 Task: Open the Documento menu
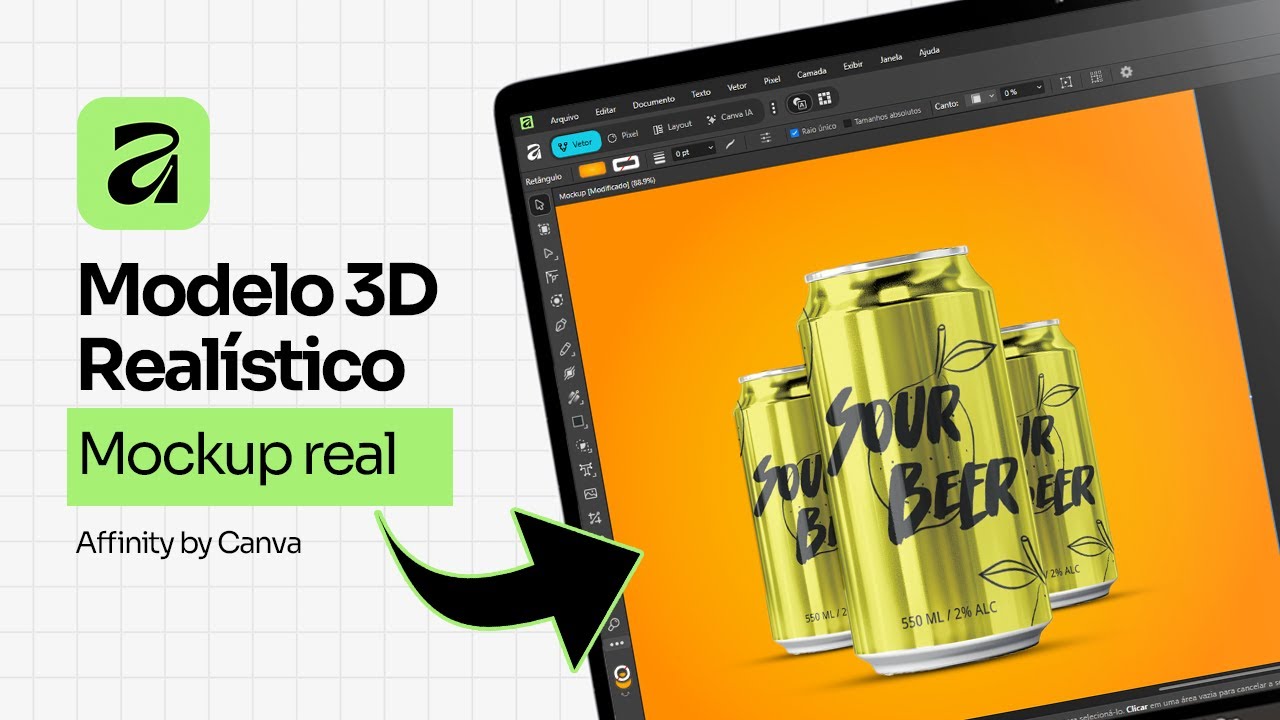click(x=653, y=102)
